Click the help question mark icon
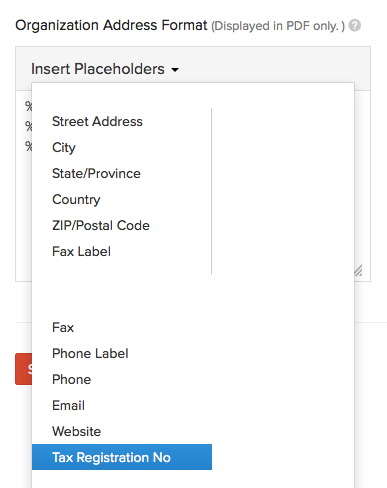 pos(355,26)
